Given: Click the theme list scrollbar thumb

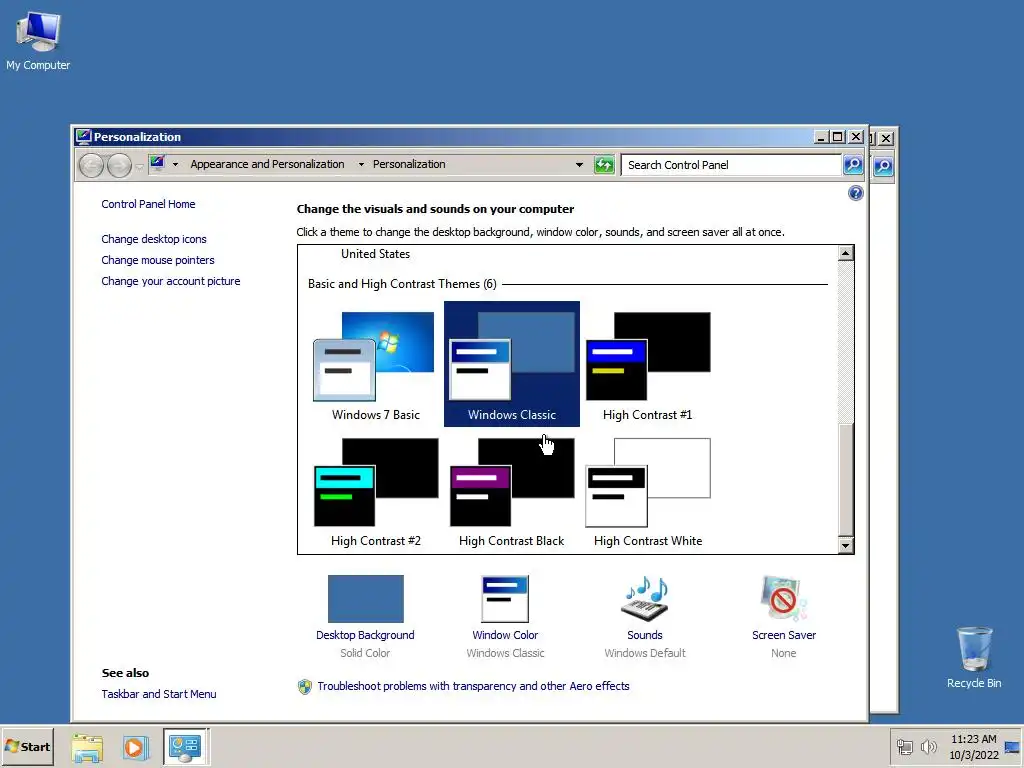Looking at the screenshot, I should coord(846,481).
